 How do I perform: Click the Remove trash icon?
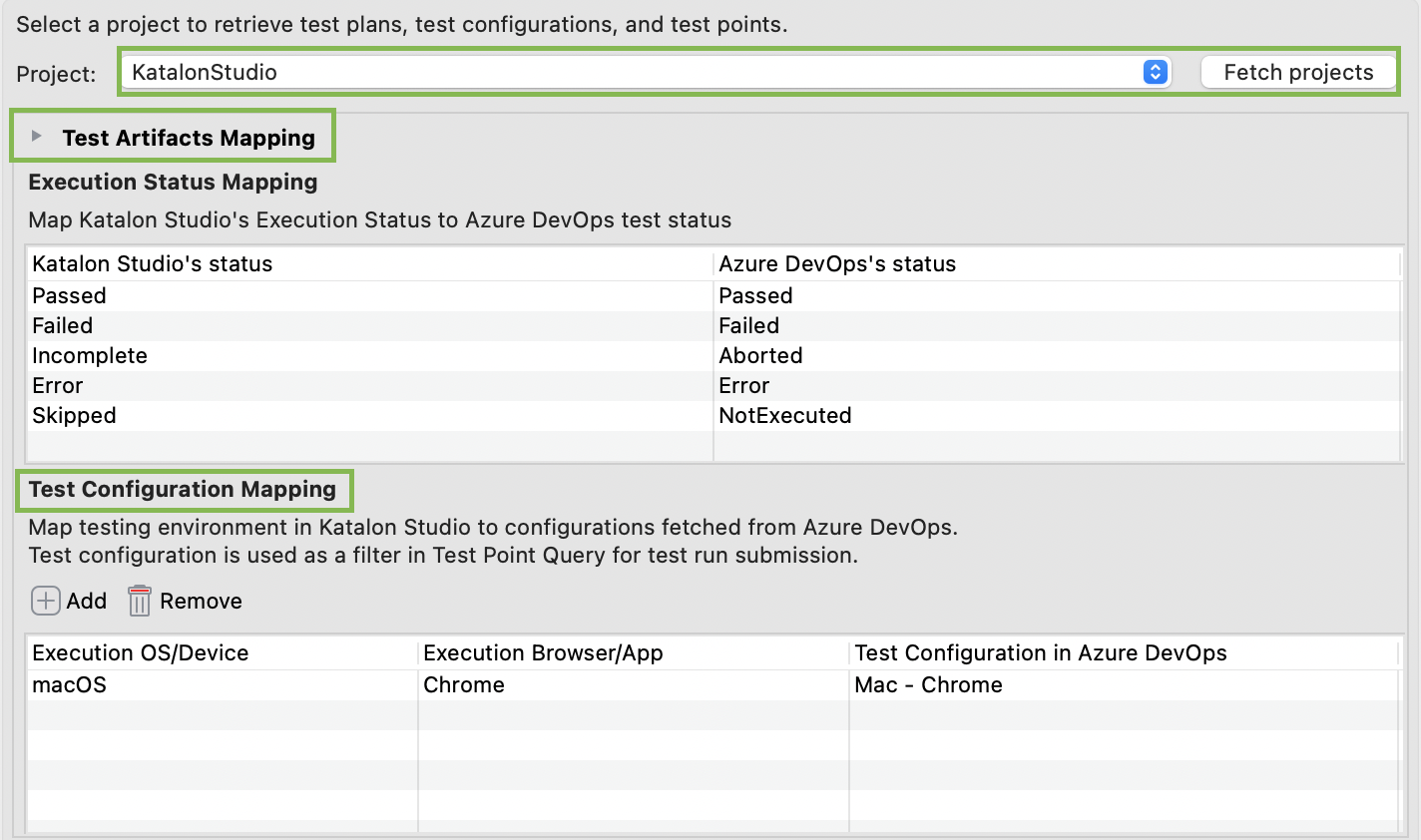click(x=139, y=601)
